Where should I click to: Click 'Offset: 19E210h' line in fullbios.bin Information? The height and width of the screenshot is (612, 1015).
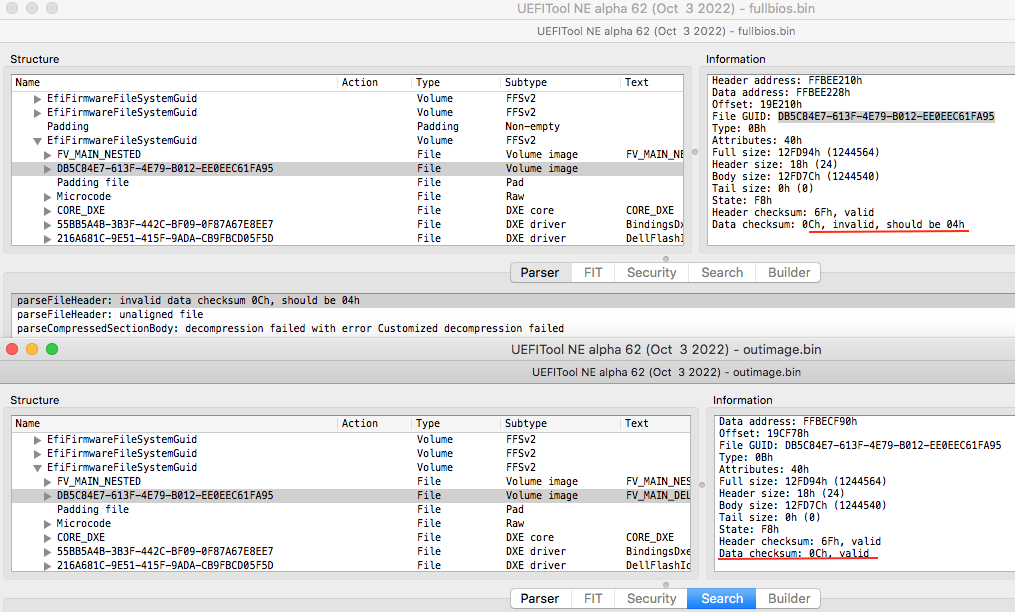click(x=757, y=104)
